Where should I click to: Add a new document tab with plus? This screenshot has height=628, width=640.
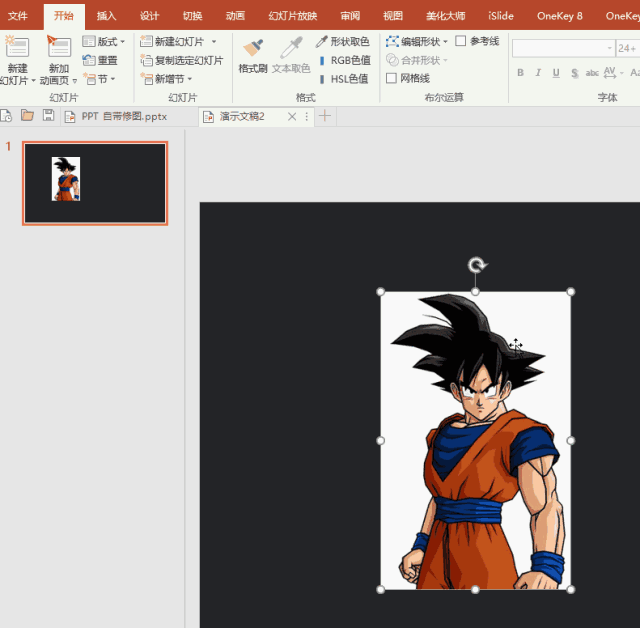tap(325, 116)
